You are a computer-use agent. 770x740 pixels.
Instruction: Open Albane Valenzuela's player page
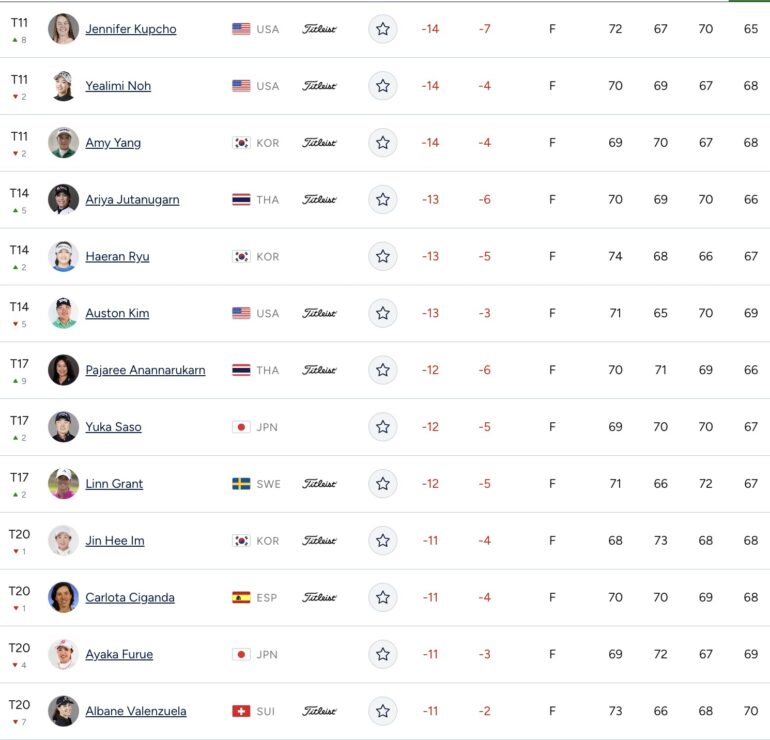(136, 711)
